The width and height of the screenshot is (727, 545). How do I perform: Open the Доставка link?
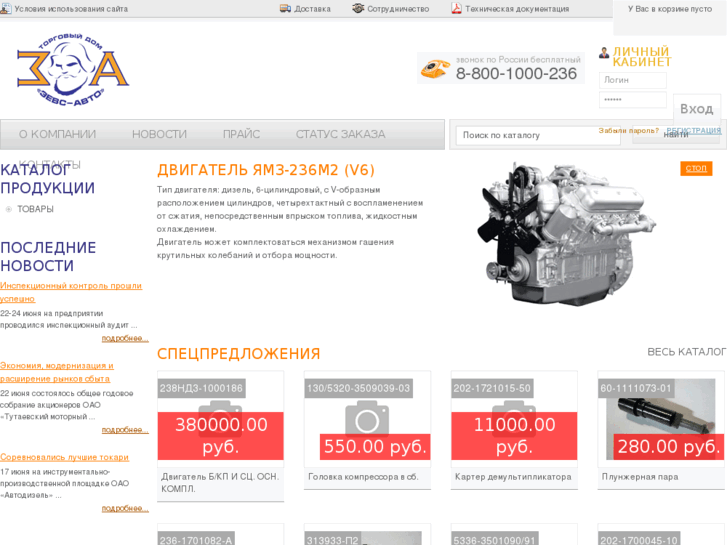coord(312,9)
